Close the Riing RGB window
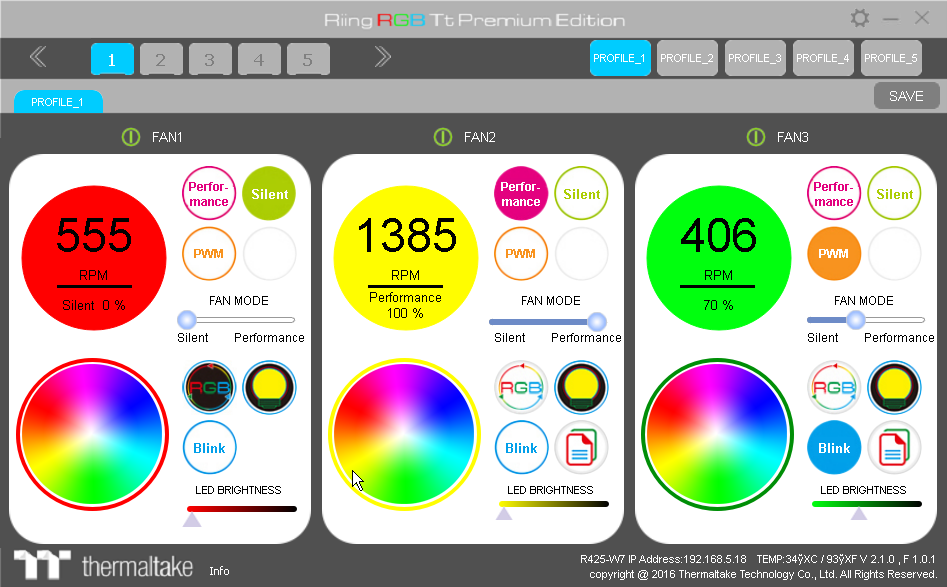Image resolution: width=947 pixels, height=587 pixels. pos(922,18)
